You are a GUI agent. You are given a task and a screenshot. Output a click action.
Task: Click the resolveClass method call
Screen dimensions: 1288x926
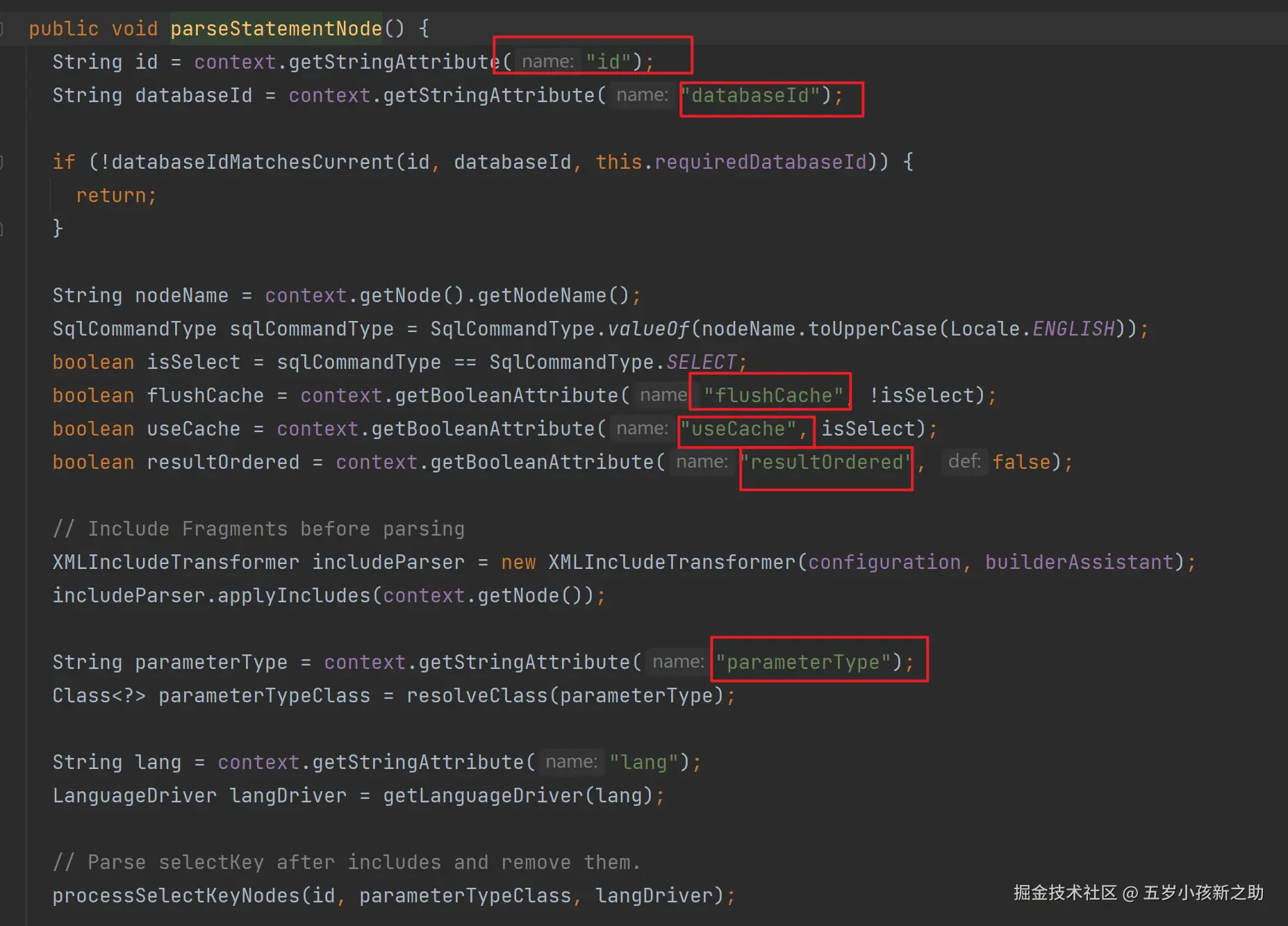477,695
